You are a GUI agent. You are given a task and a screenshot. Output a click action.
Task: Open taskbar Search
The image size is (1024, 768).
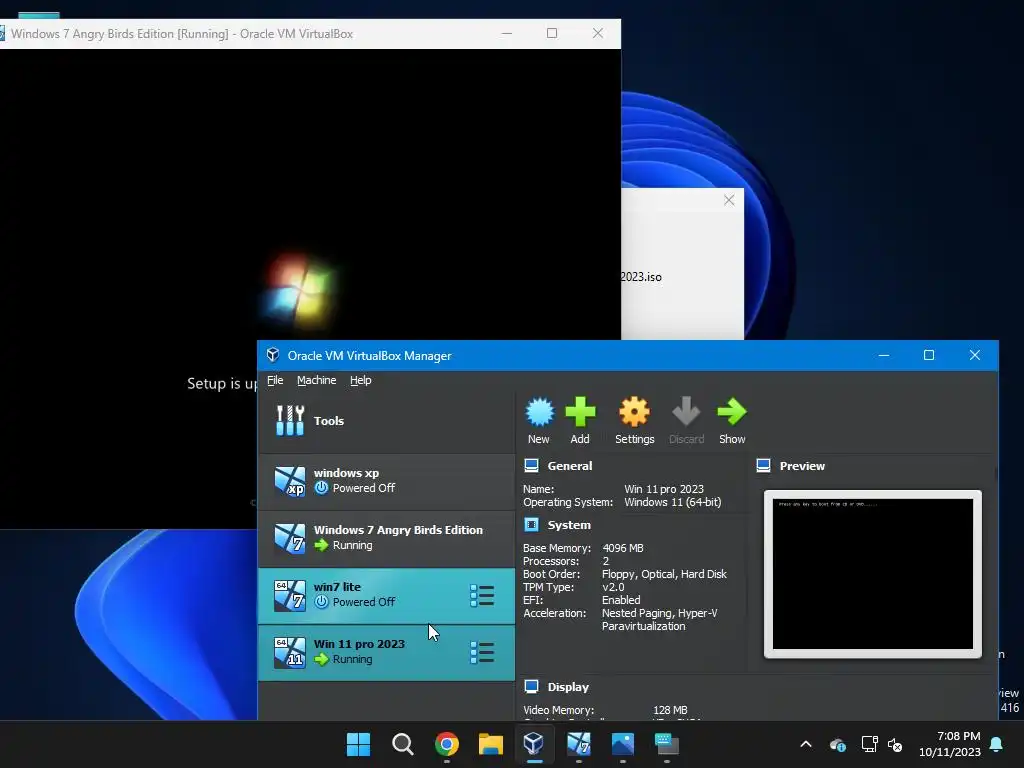click(x=403, y=744)
